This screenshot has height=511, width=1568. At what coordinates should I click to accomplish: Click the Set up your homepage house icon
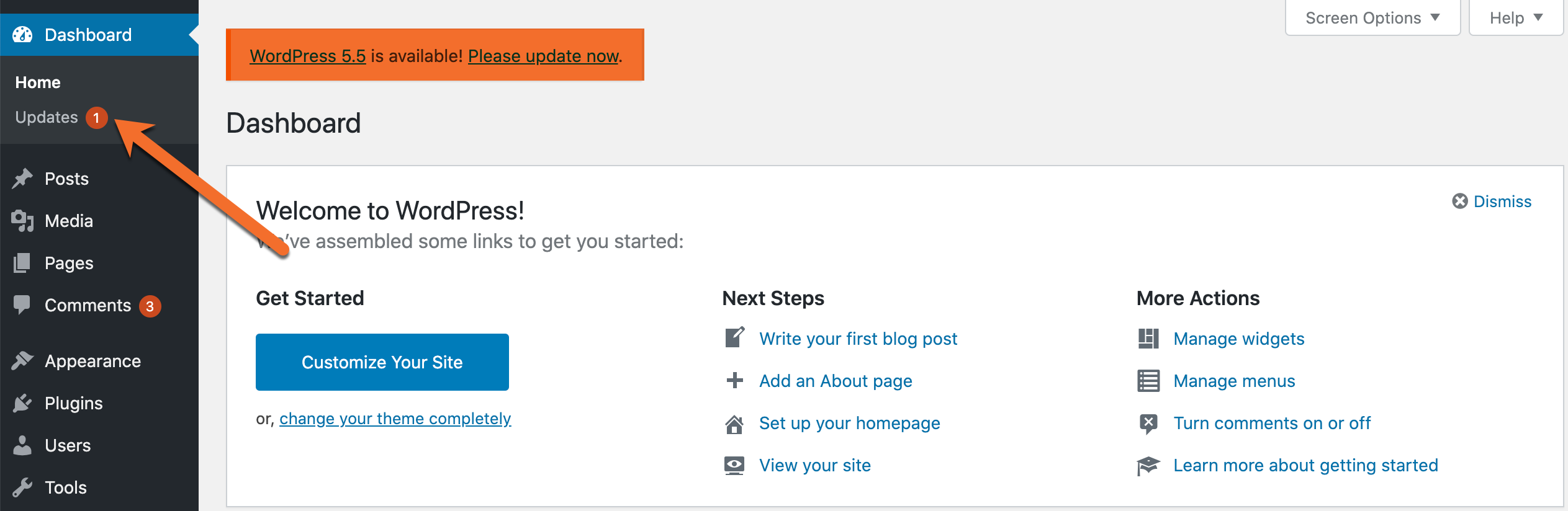(x=734, y=424)
